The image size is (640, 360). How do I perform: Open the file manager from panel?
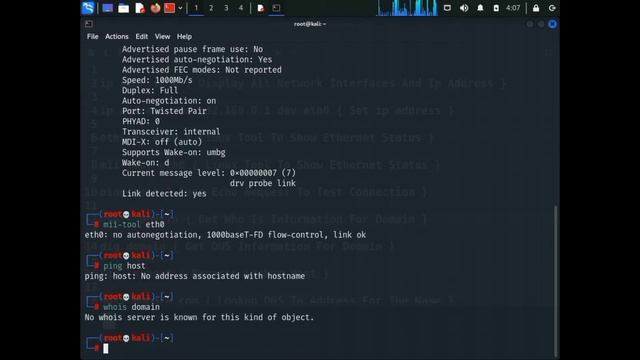(123, 8)
